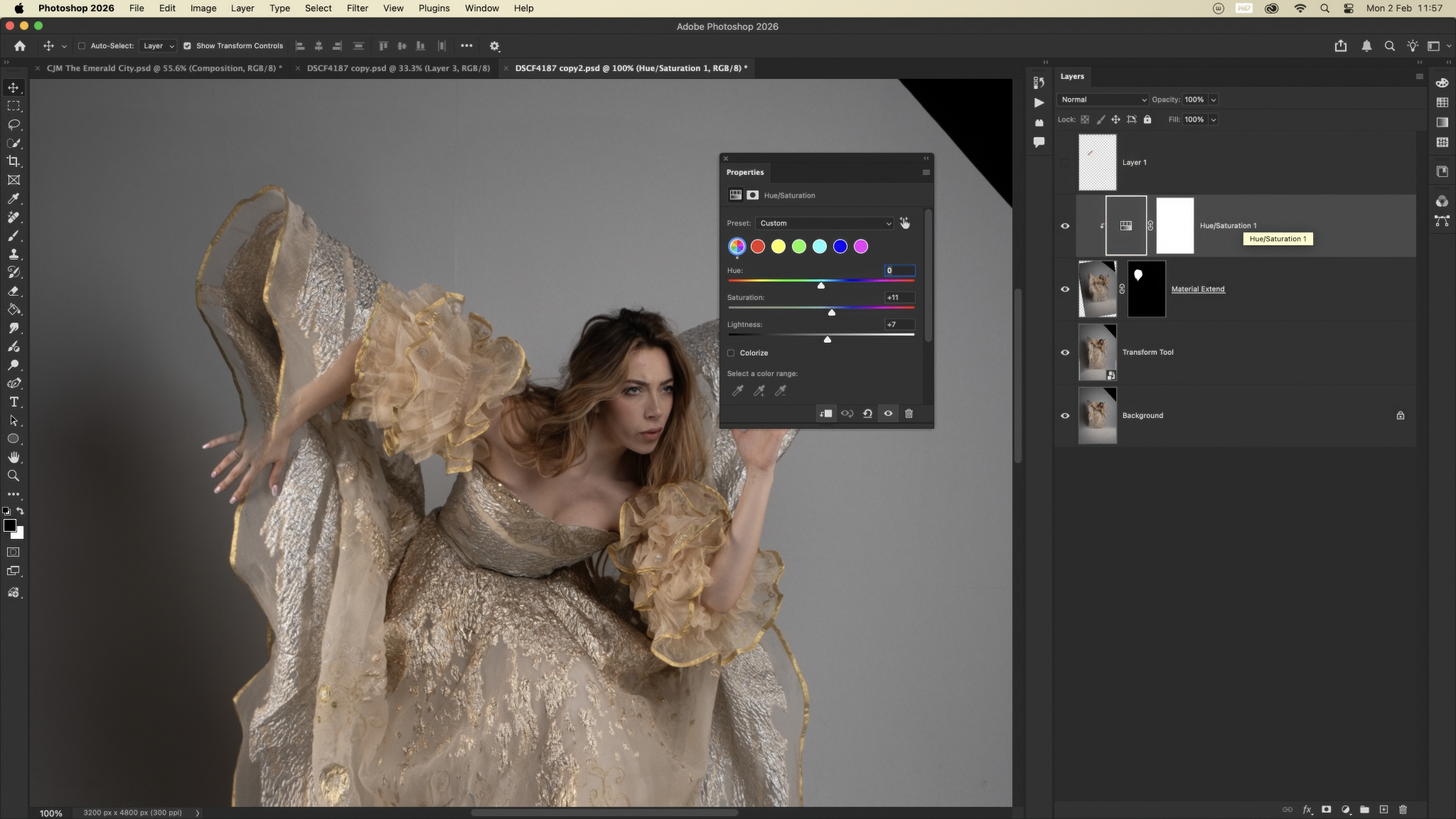The height and width of the screenshot is (819, 1456).
Task: Select the Lasso tool
Action: click(14, 124)
